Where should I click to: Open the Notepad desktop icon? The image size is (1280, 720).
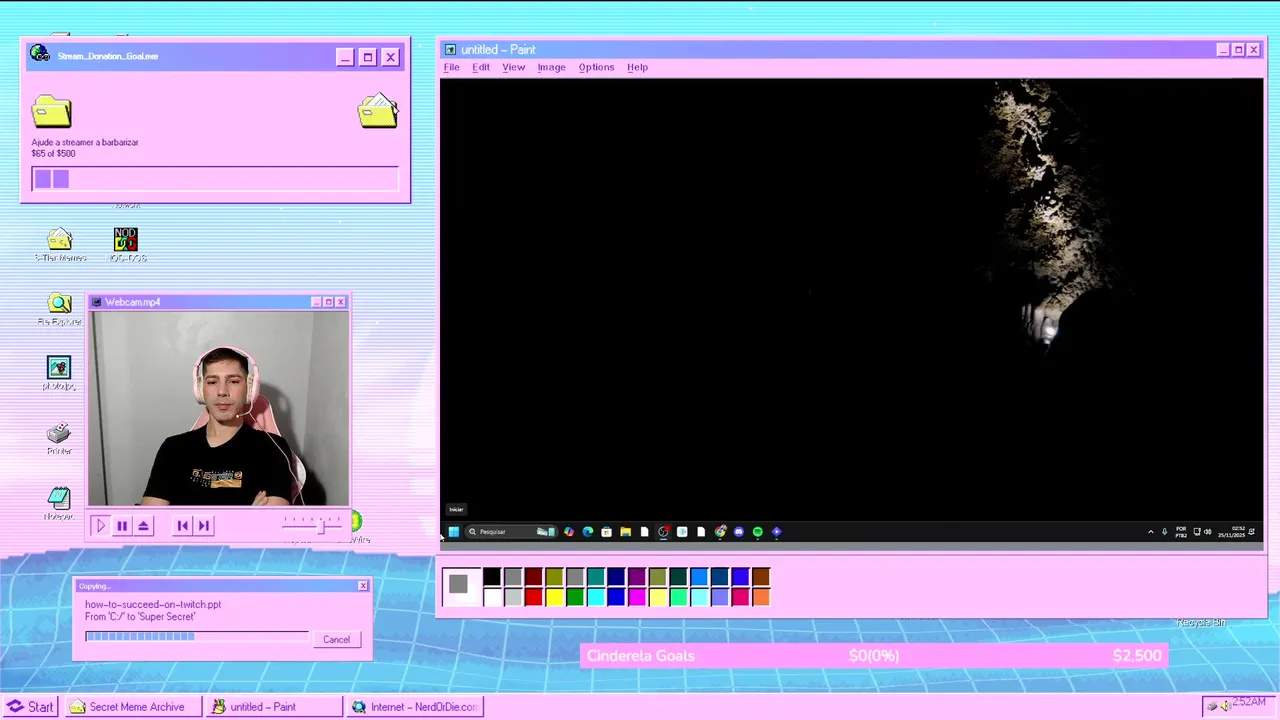59,503
